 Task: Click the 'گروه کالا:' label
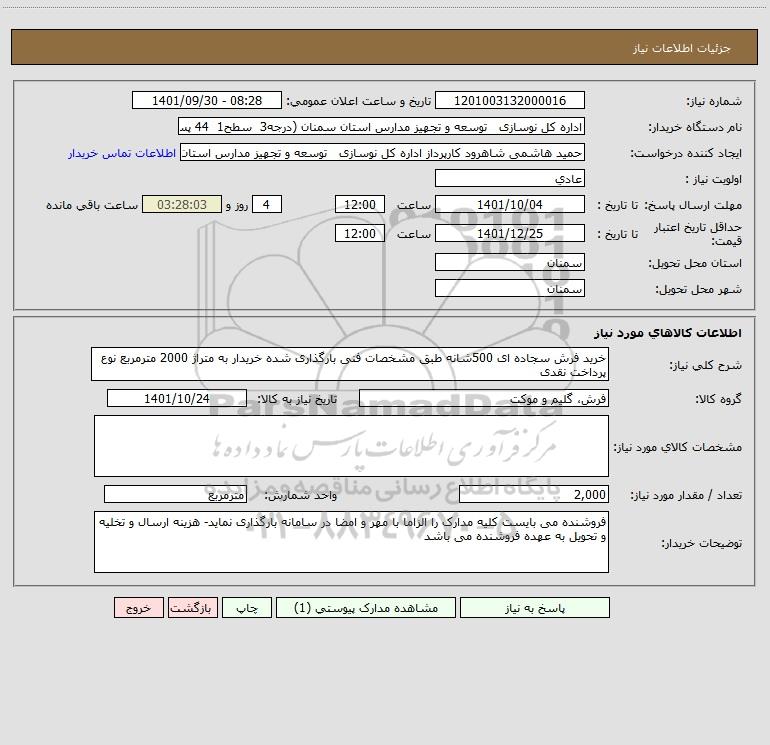point(718,399)
